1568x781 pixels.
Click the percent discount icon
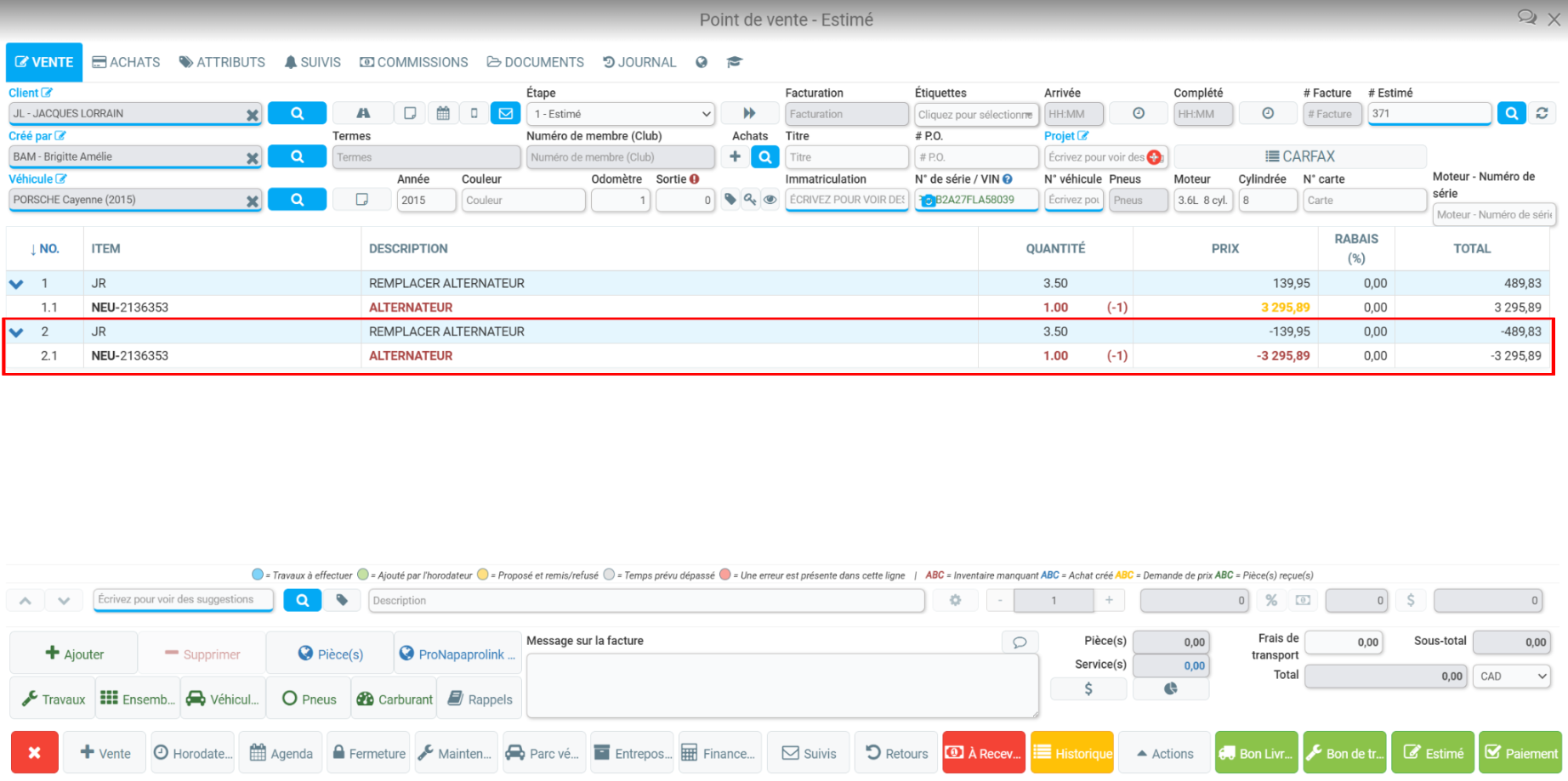(1271, 600)
